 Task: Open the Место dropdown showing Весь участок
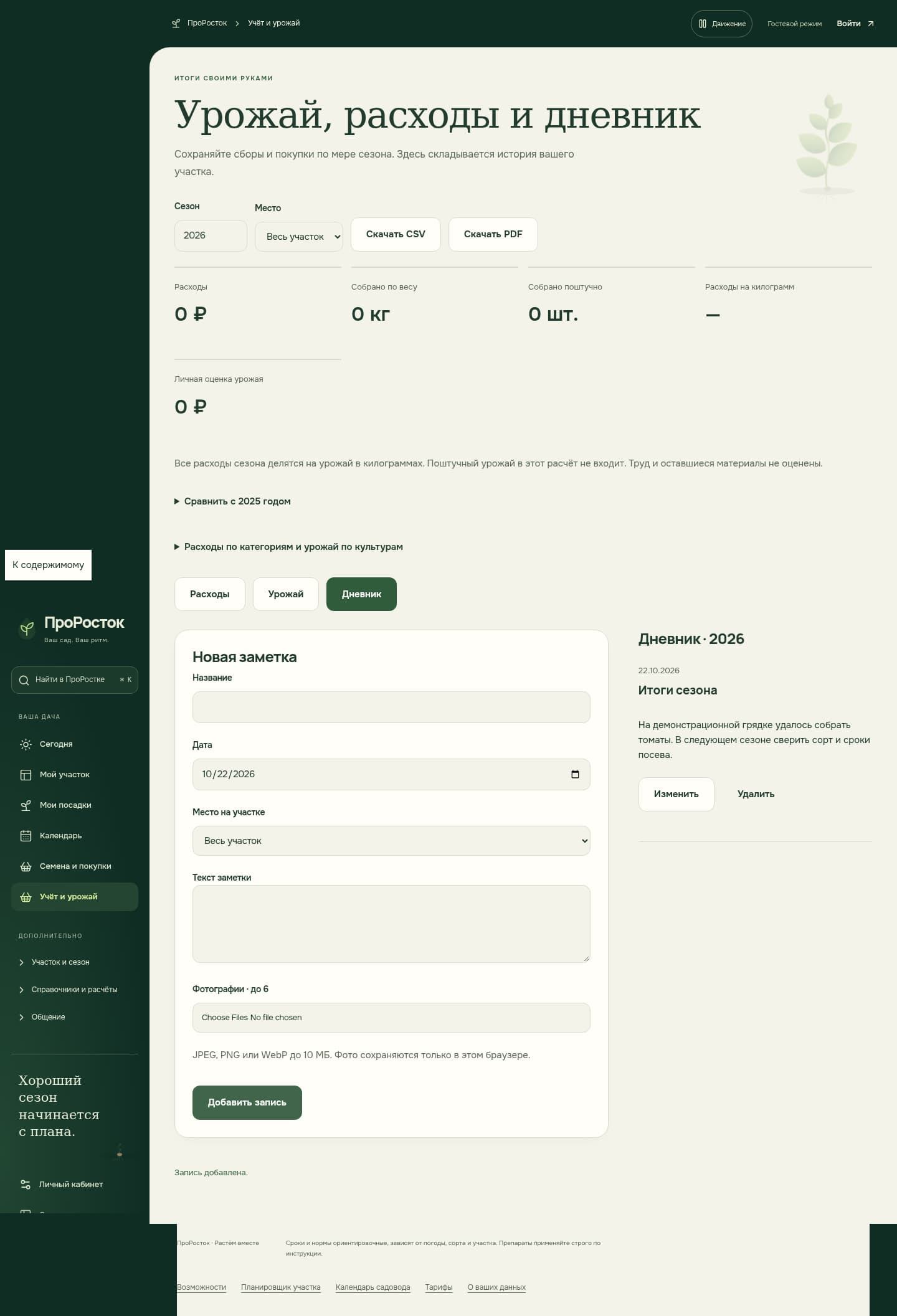pos(299,237)
